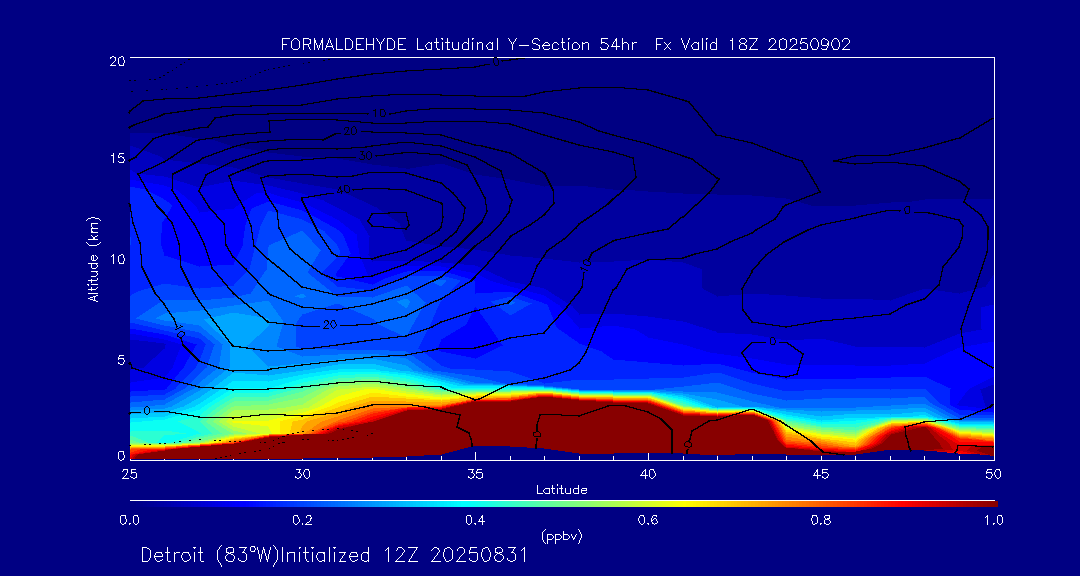The height and width of the screenshot is (576, 1080).
Task: Click colorbar scale label 0.0
Action: 129,520
